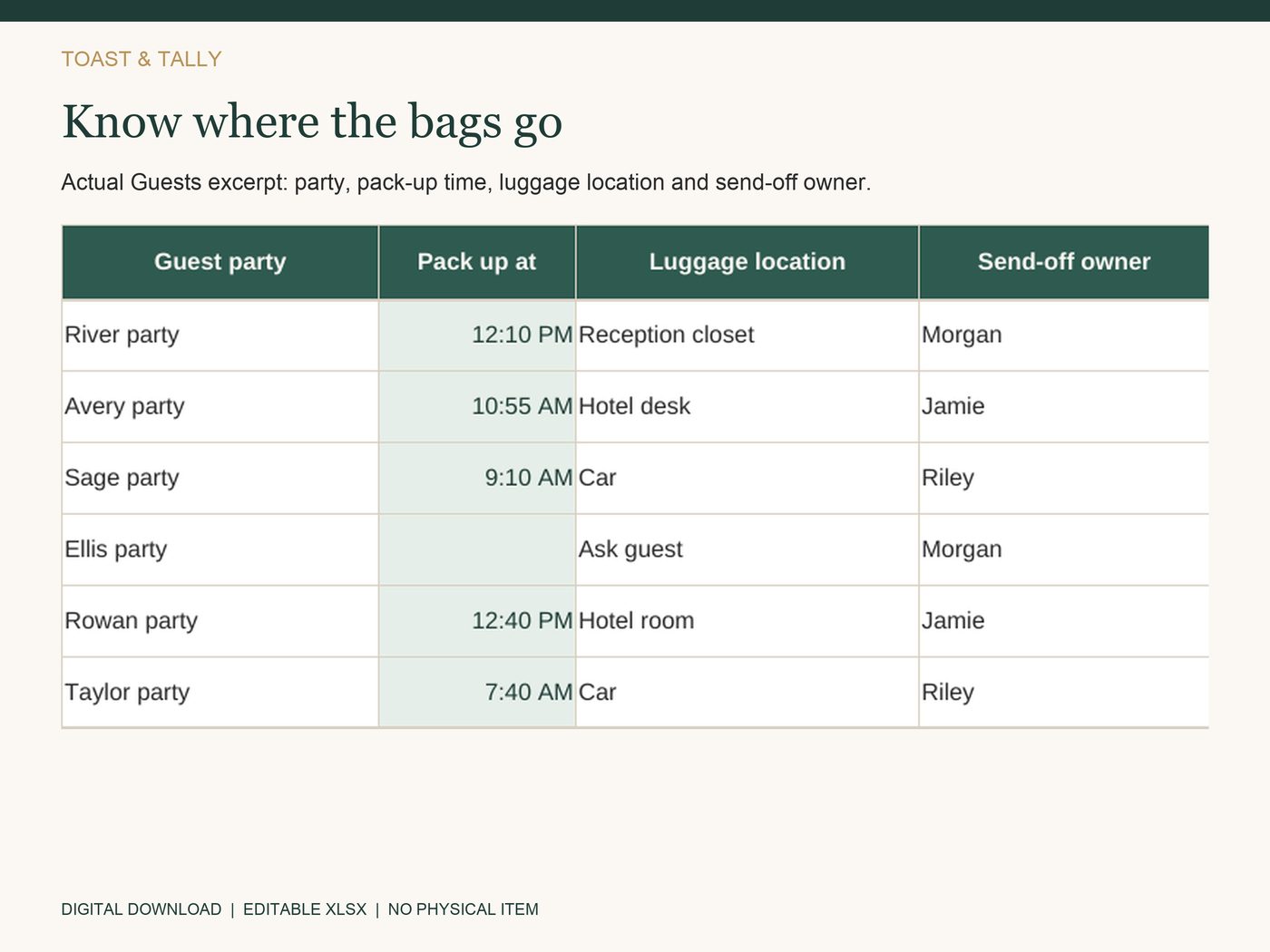Select the 'Rowan party' cell
Image resolution: width=1270 pixels, height=952 pixels.
[x=220, y=622]
